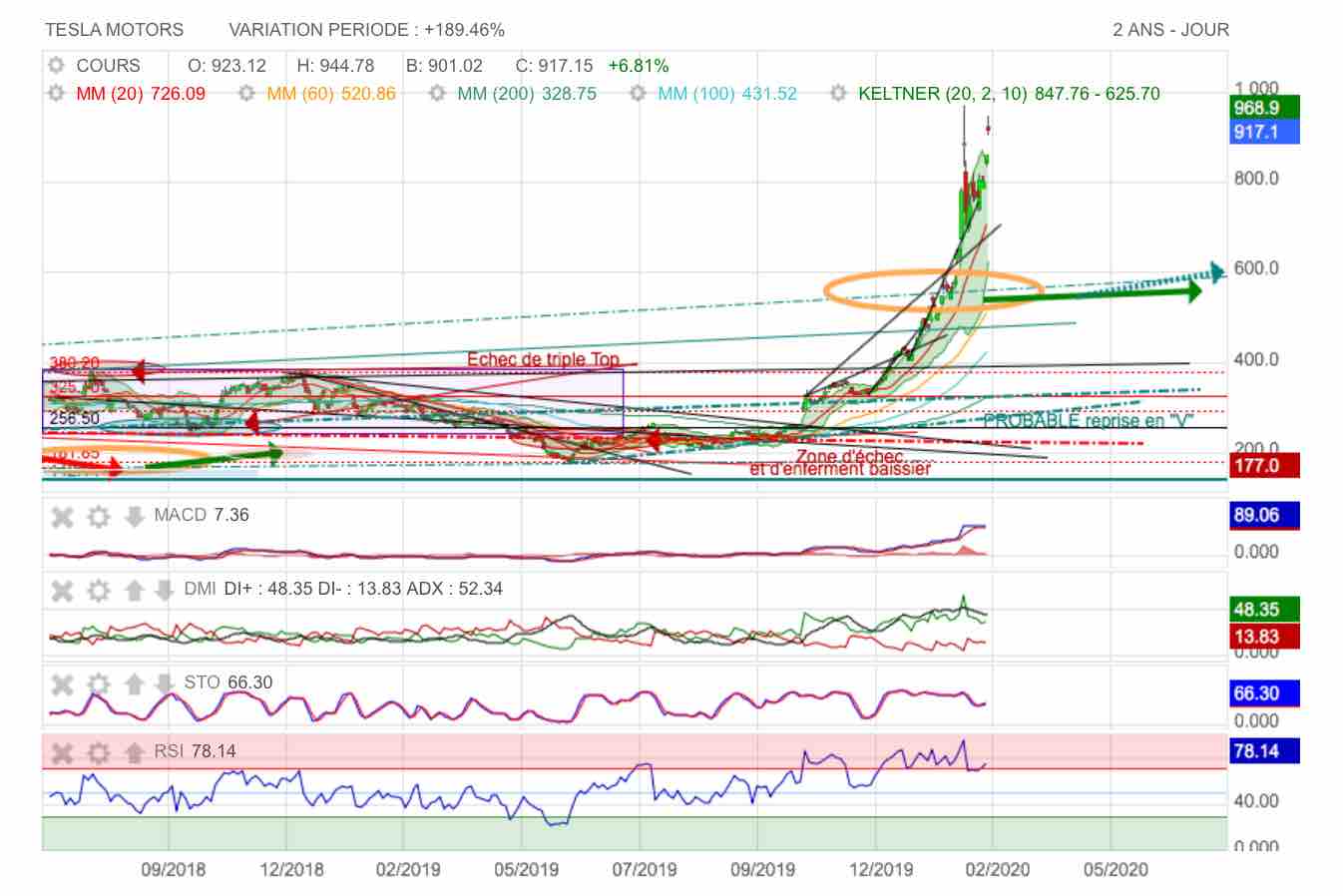
Task: Click the COURS label
Action: tap(108, 66)
